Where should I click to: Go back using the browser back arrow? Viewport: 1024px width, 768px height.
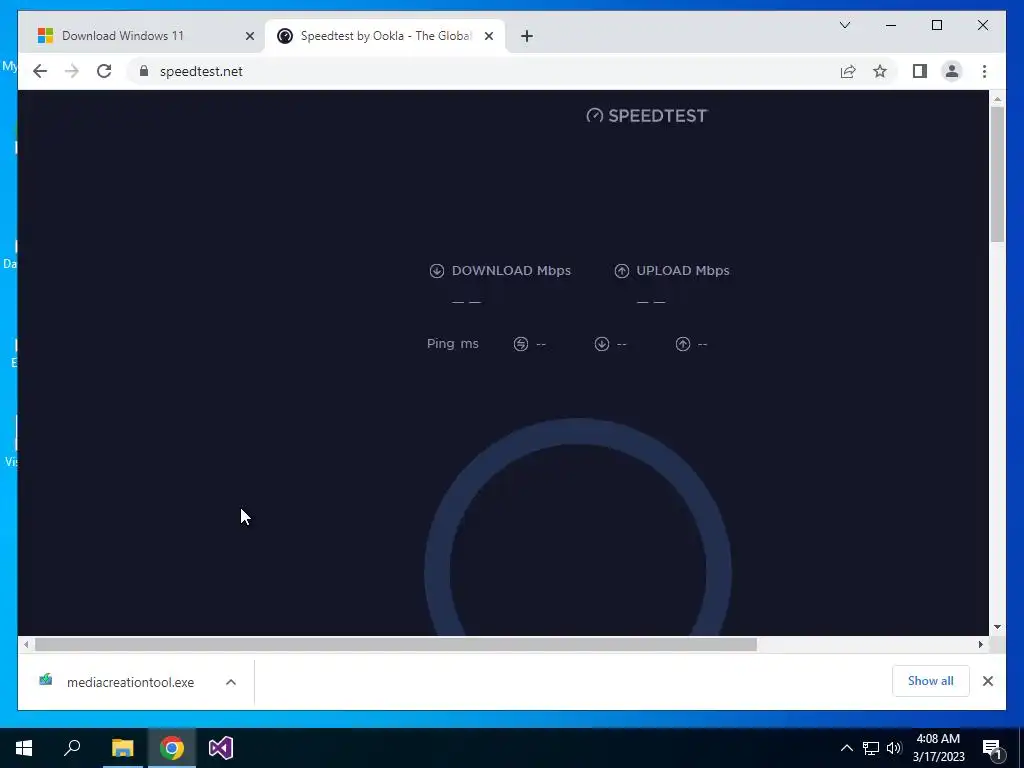pyautogui.click(x=40, y=71)
